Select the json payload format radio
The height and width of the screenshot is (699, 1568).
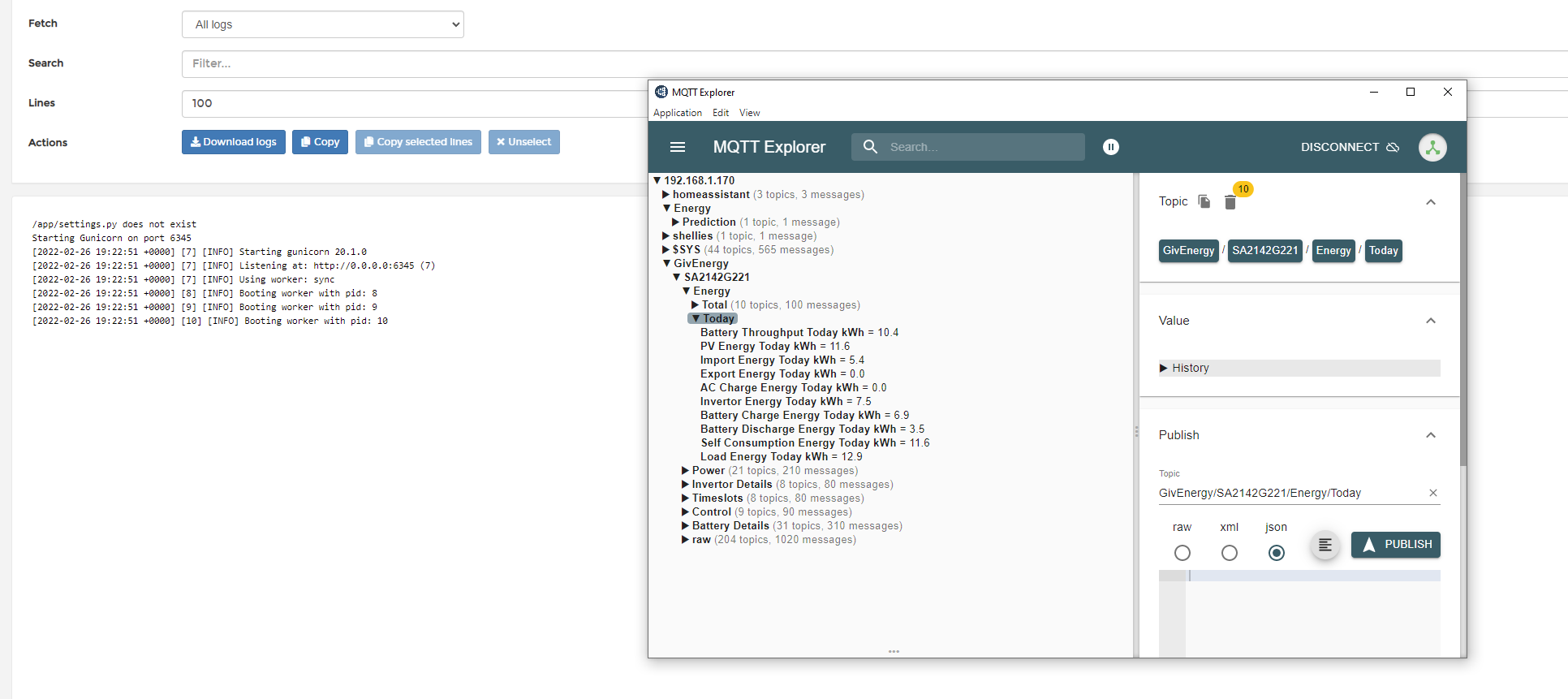[1277, 553]
